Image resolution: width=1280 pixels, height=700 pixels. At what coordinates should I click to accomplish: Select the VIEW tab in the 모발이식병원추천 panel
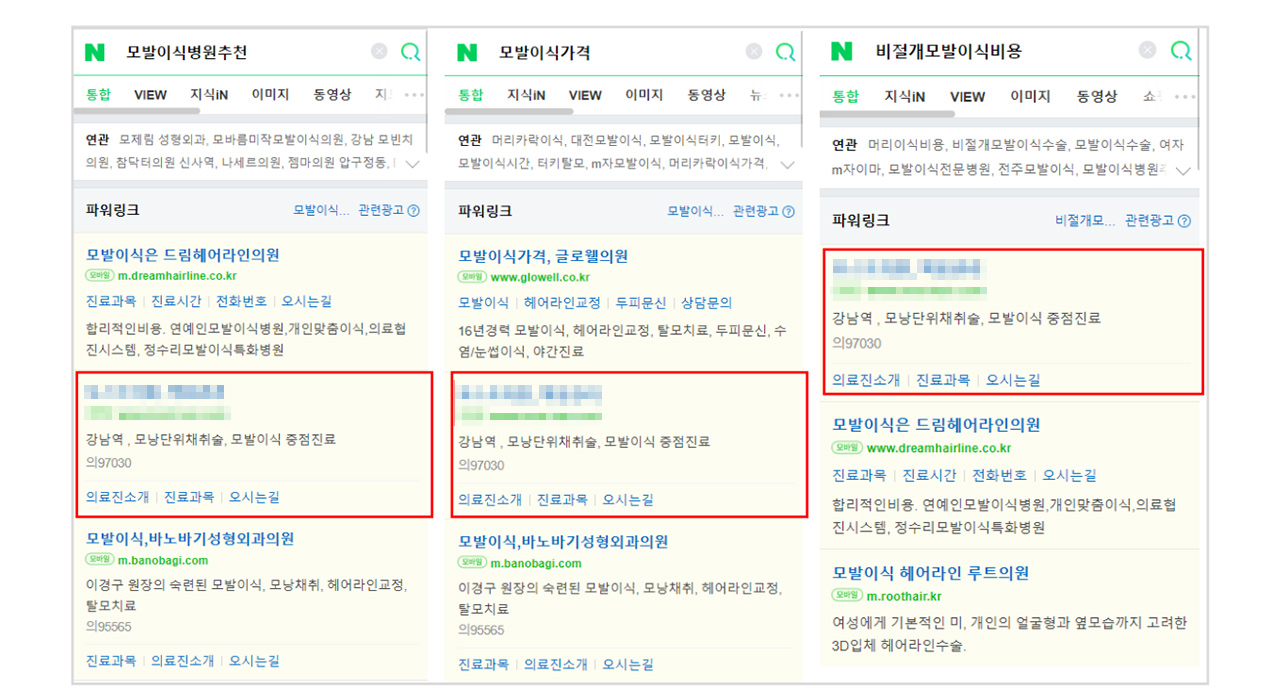(x=150, y=95)
